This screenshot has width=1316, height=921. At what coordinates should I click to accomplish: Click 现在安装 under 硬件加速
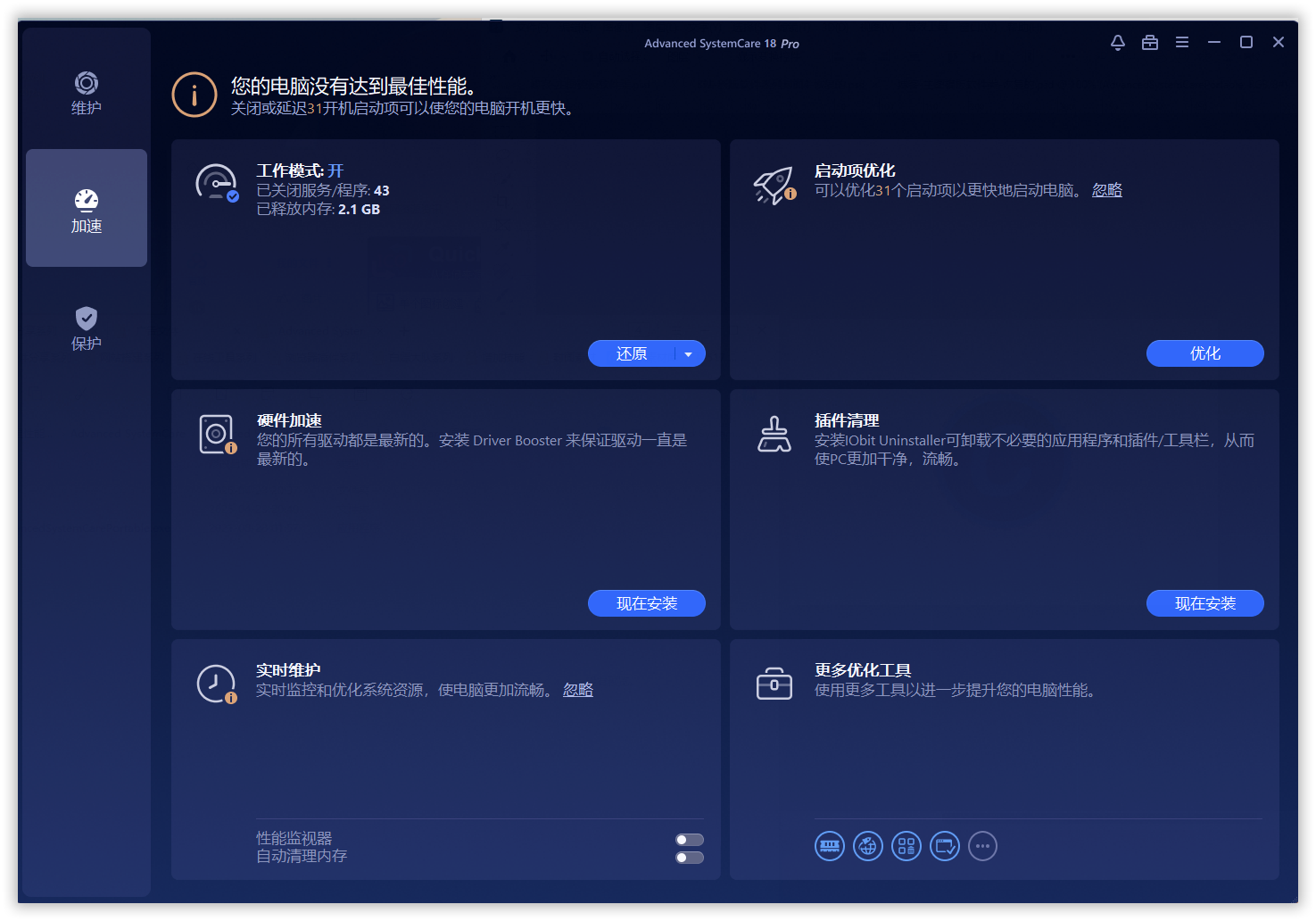[647, 603]
